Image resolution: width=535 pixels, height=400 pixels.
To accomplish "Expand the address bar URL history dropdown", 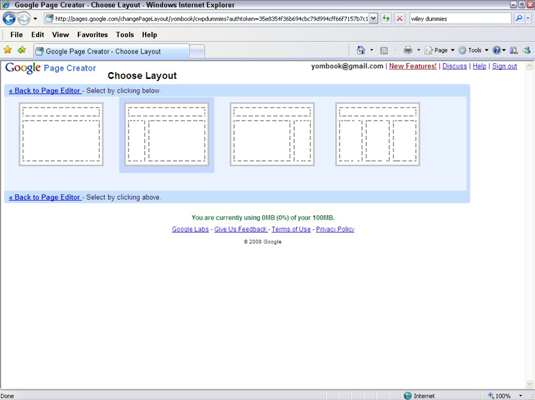I will tap(374, 18).
